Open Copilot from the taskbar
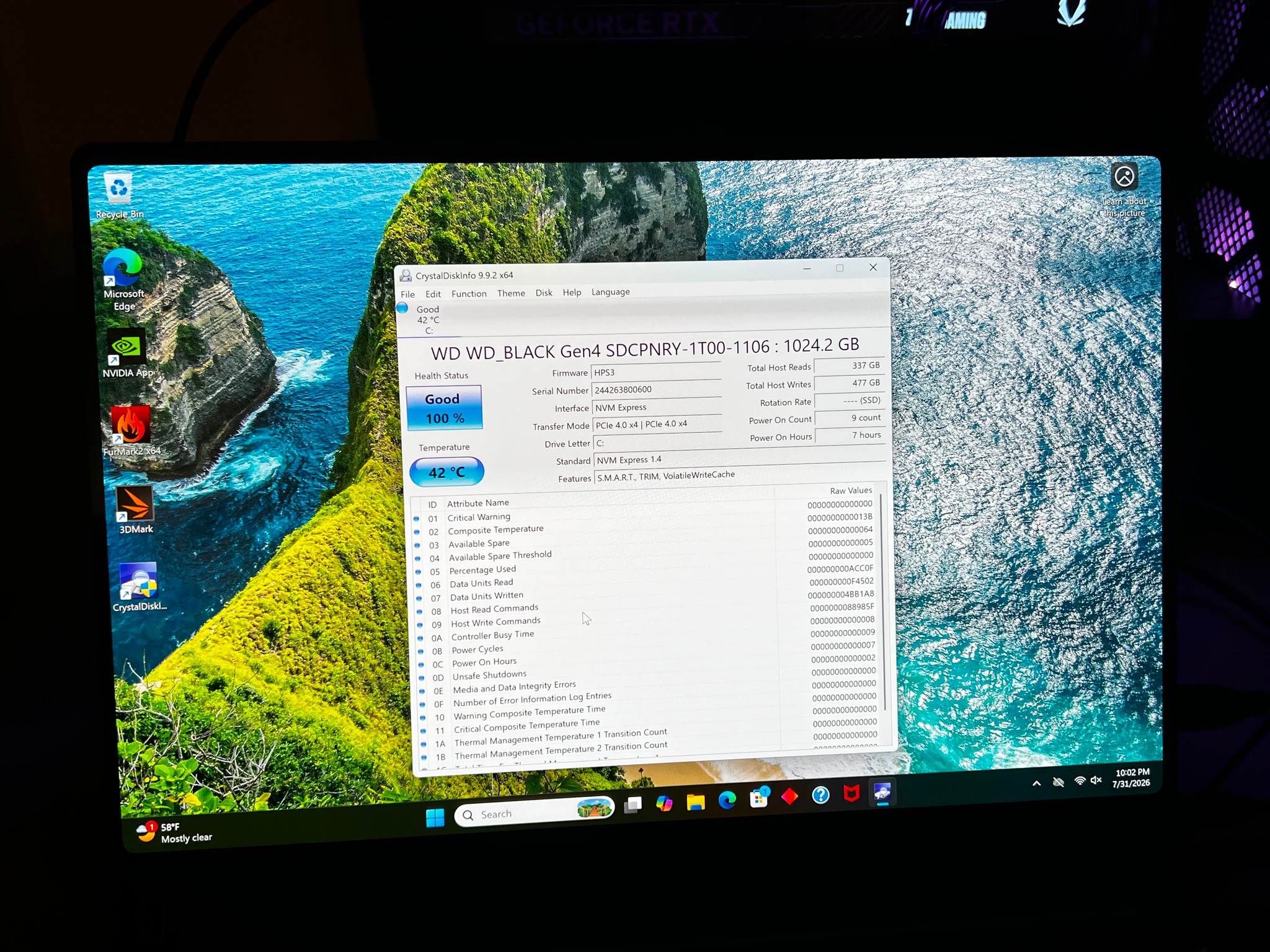 click(x=664, y=803)
